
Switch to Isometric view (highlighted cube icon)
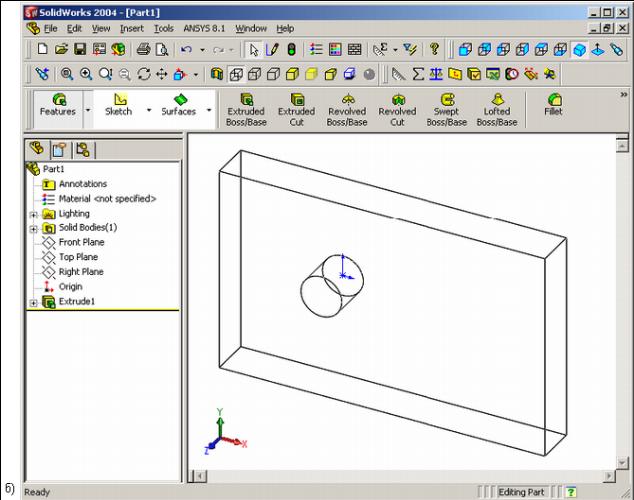pyautogui.click(x=579, y=50)
